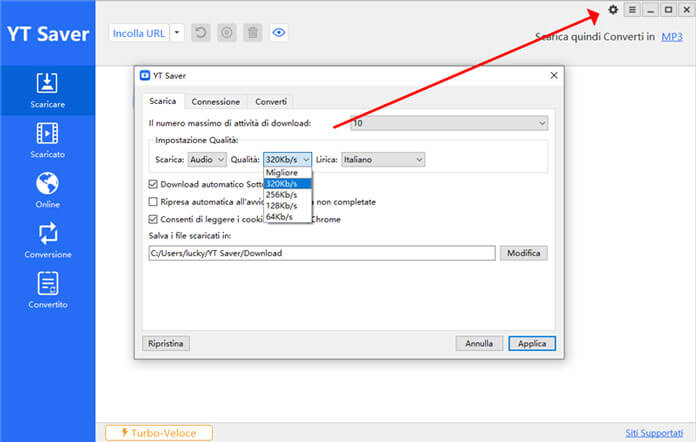Screen dimensions: 696x442
Task: Select 256Kb/s quality option
Action: coord(288,195)
